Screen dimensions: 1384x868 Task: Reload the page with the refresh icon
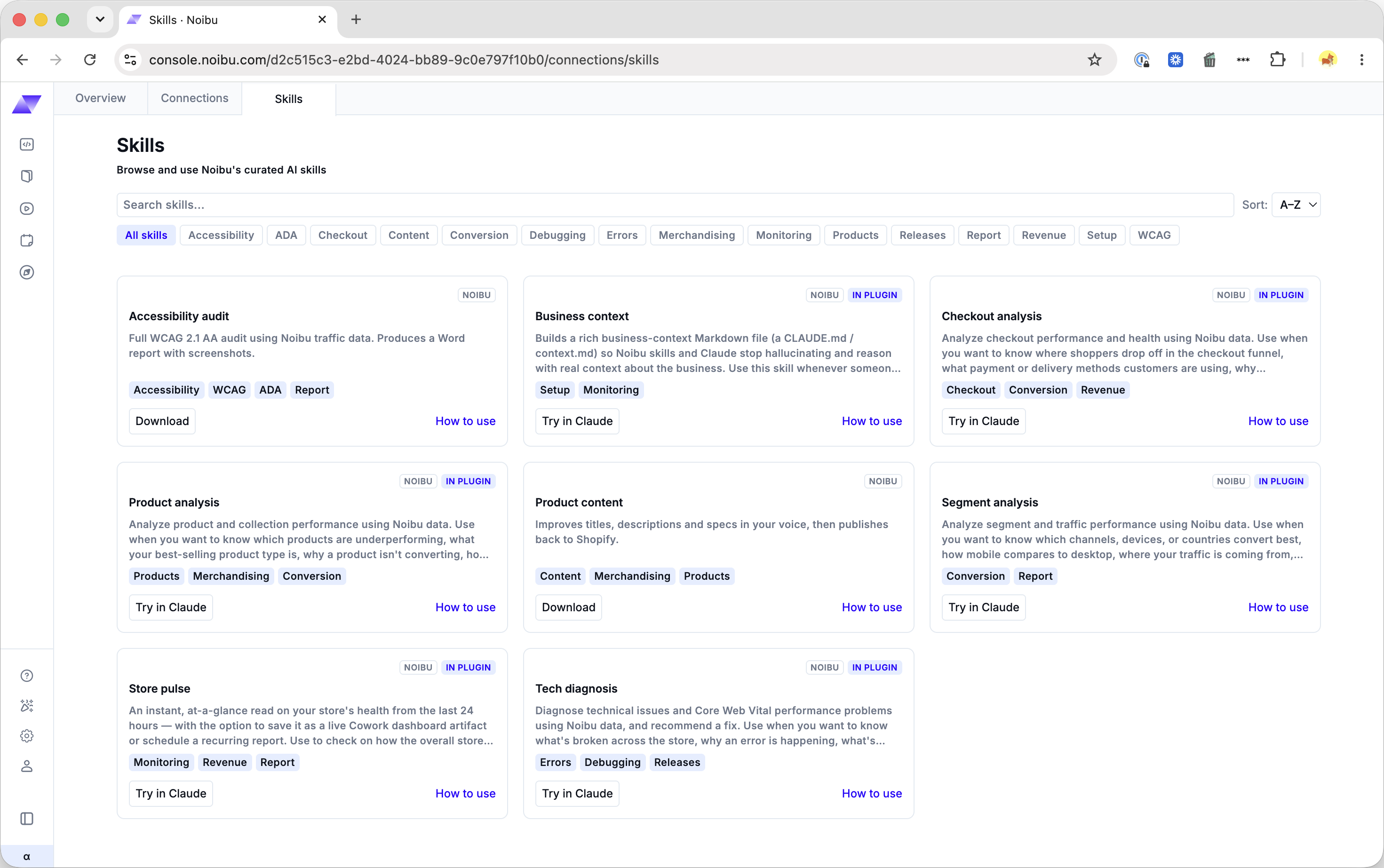click(89, 60)
